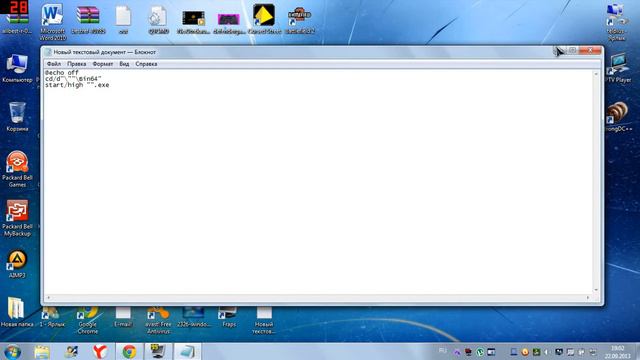
Task: Select the WinRAR archive icon beside Word shortcut
Action: coord(88,19)
